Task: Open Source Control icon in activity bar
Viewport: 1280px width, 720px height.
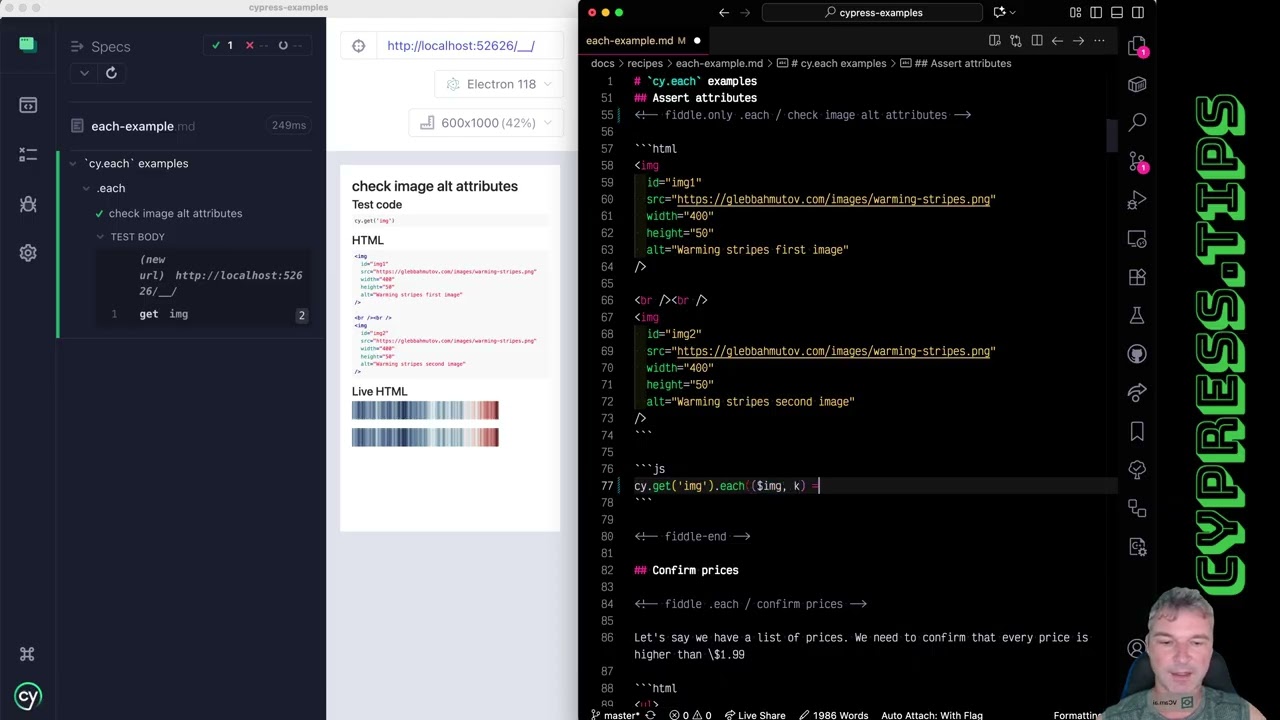Action: pos(1137,161)
